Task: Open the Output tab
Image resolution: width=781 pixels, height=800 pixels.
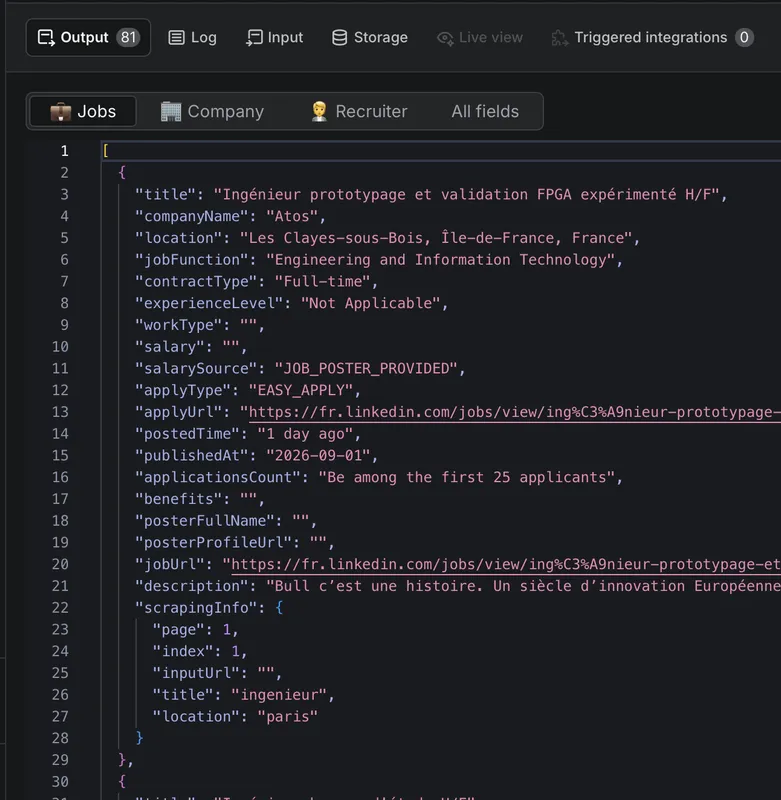Action: pos(88,37)
